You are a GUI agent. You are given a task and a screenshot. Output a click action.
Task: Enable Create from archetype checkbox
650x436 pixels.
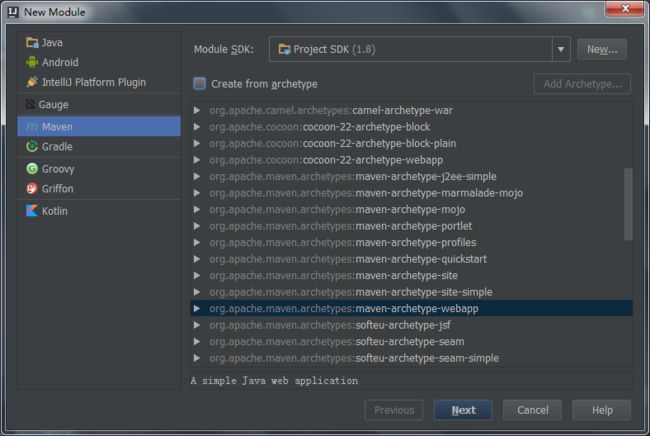point(199,84)
